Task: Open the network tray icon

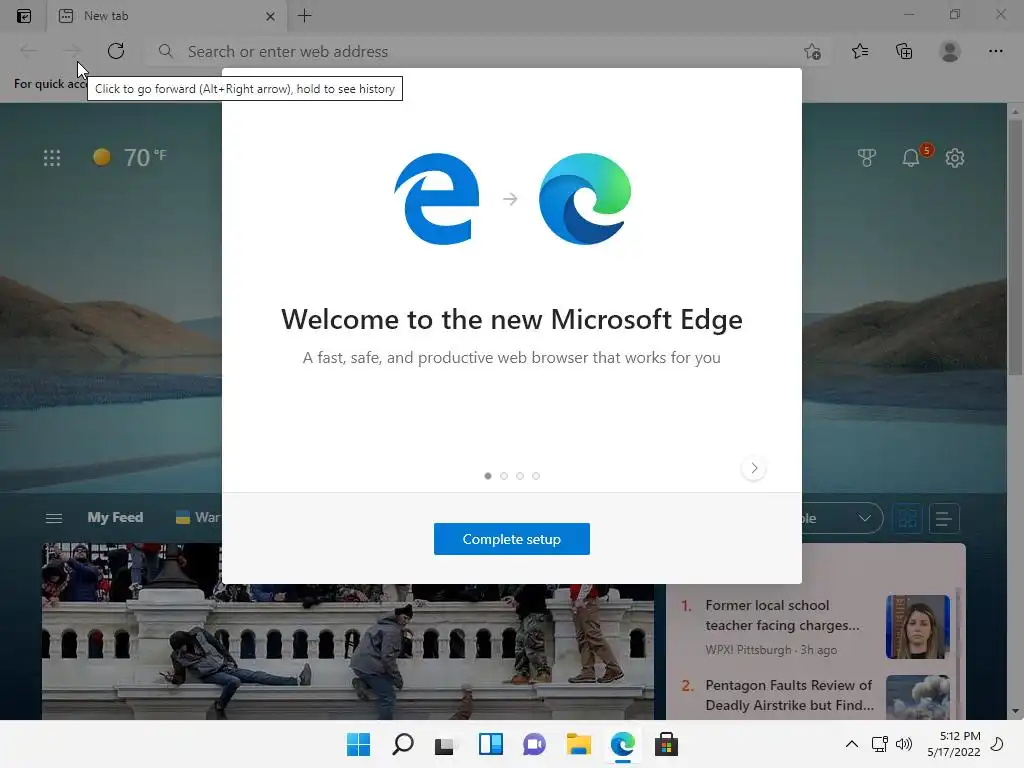Action: pyautogui.click(x=880, y=744)
